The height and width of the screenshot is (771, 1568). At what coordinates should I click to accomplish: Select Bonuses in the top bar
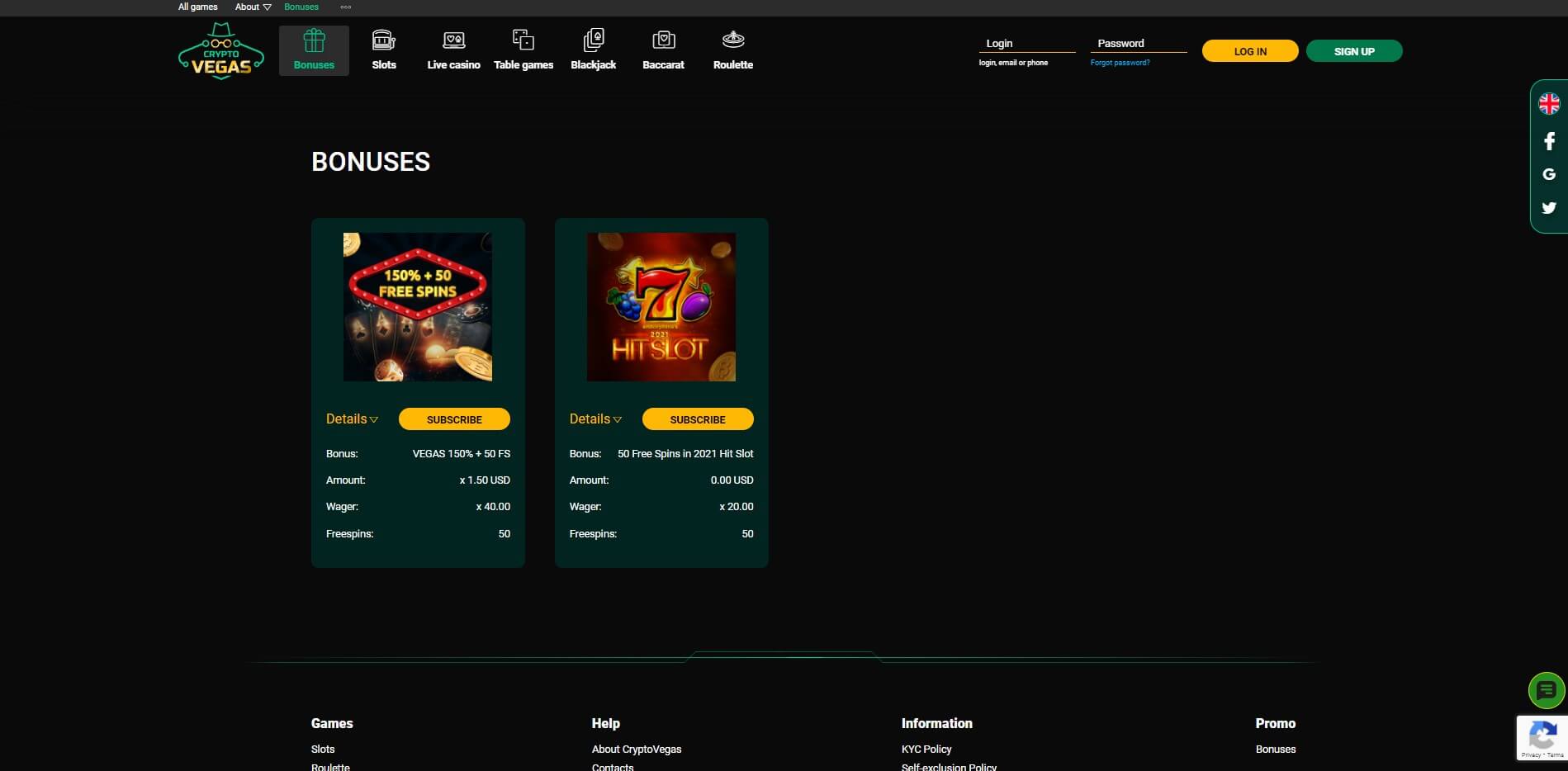pyautogui.click(x=301, y=7)
